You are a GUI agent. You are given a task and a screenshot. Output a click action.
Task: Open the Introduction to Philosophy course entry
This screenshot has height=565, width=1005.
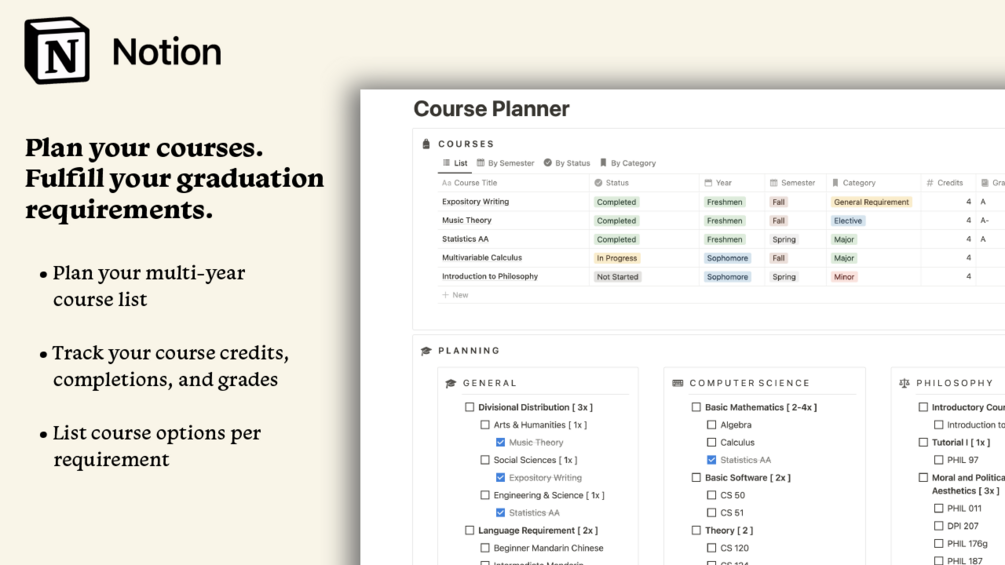pos(490,276)
